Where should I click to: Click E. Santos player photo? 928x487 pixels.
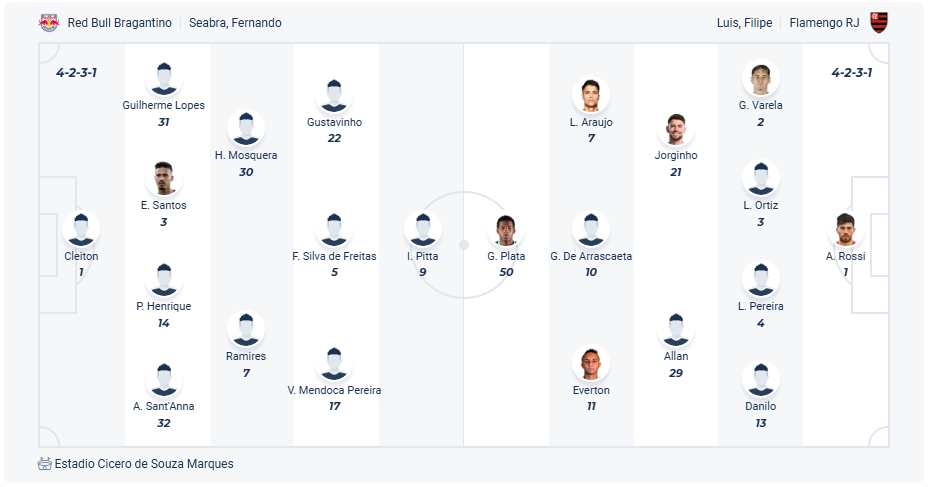click(x=163, y=179)
